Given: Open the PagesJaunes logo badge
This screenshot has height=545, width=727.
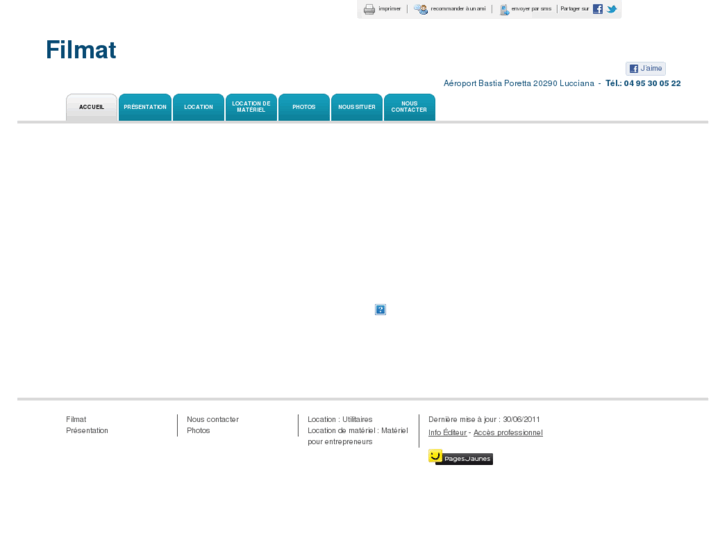Looking at the screenshot, I should [460, 457].
